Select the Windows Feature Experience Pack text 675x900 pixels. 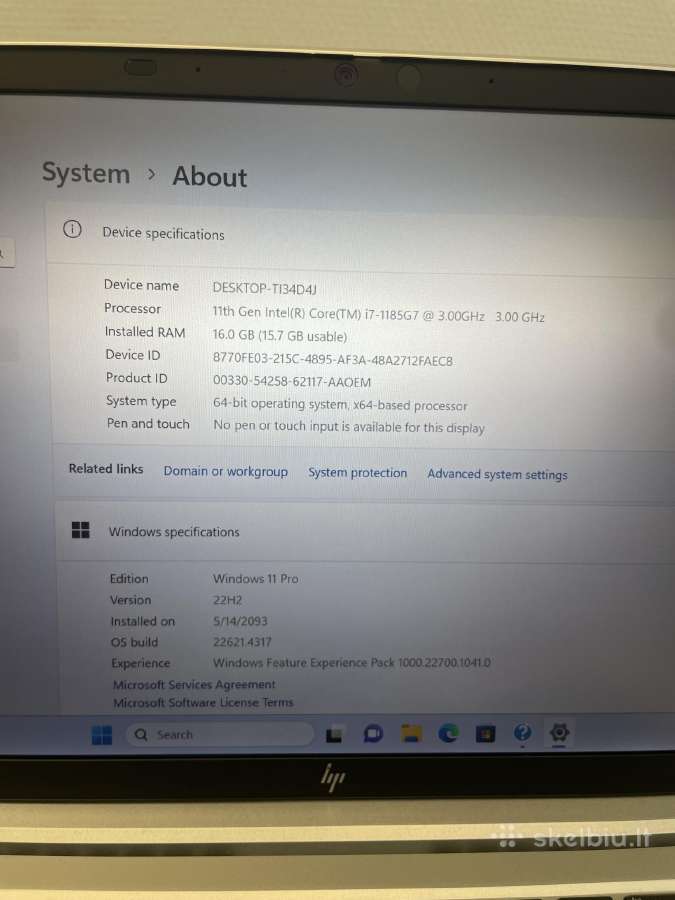tap(352, 662)
